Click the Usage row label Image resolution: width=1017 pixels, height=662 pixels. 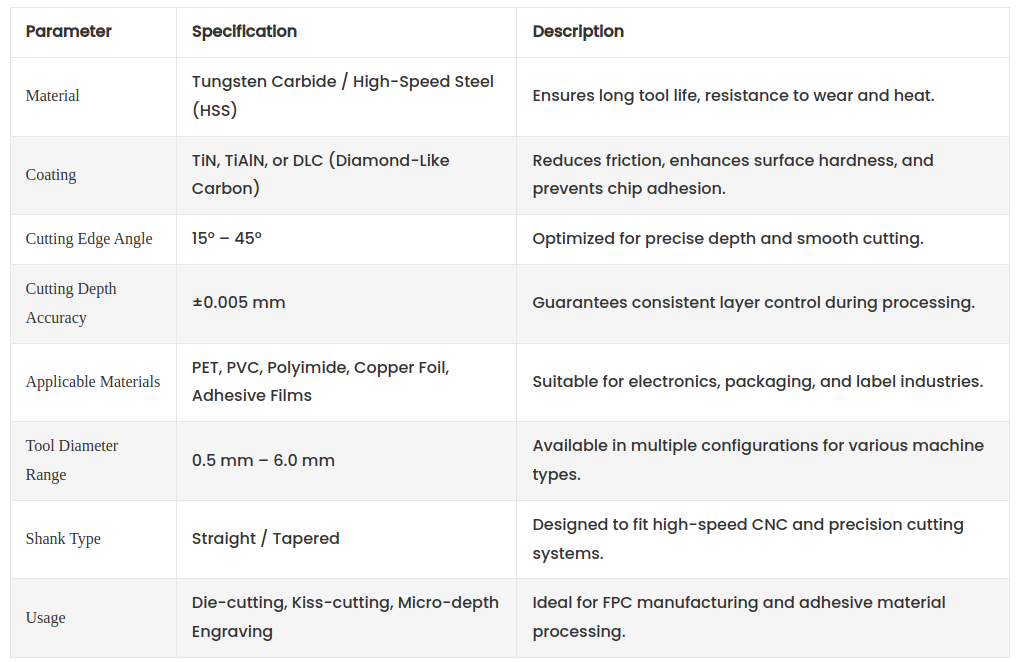pyautogui.click(x=46, y=618)
